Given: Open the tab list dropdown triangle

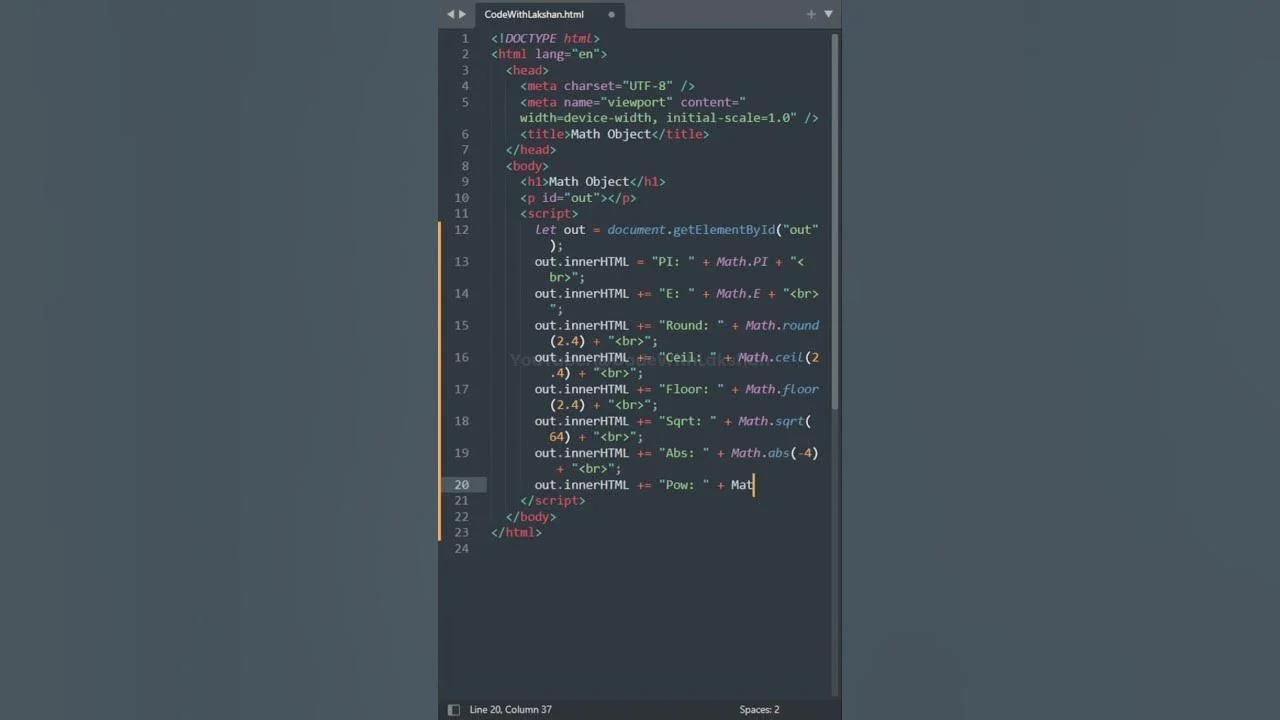Looking at the screenshot, I should [x=828, y=14].
